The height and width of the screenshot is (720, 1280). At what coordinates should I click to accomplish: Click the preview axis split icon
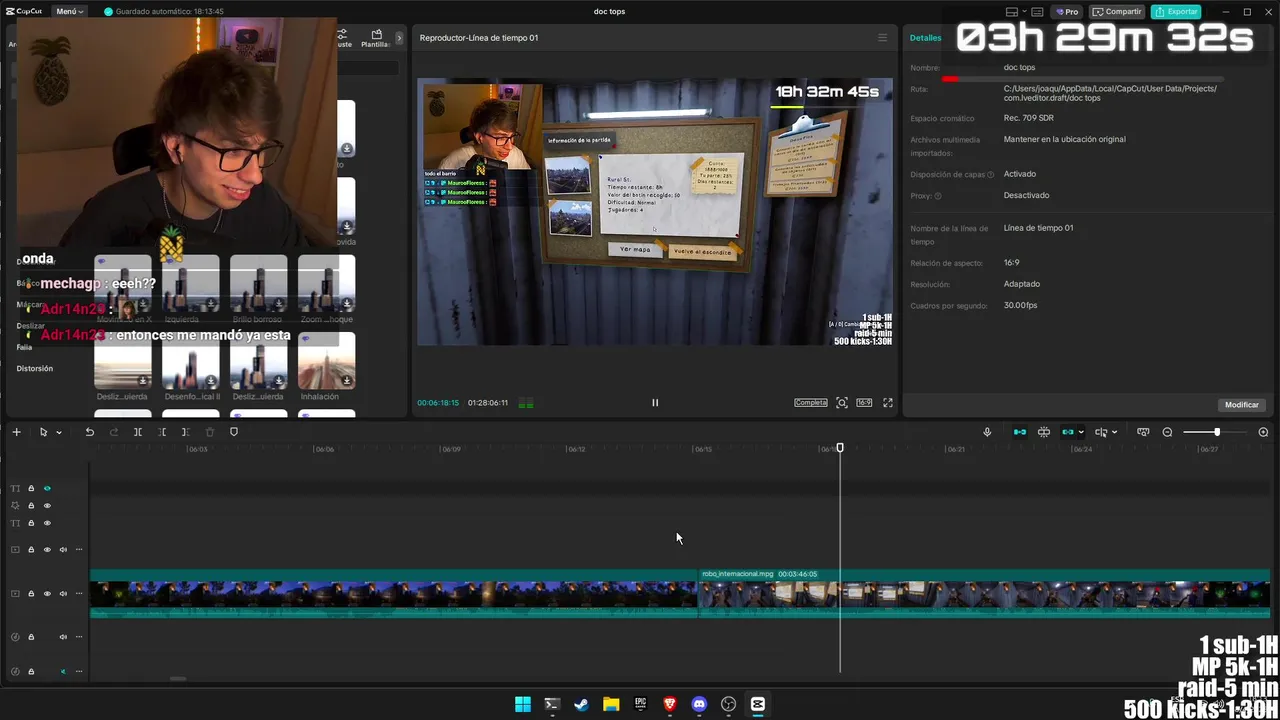[1101, 432]
